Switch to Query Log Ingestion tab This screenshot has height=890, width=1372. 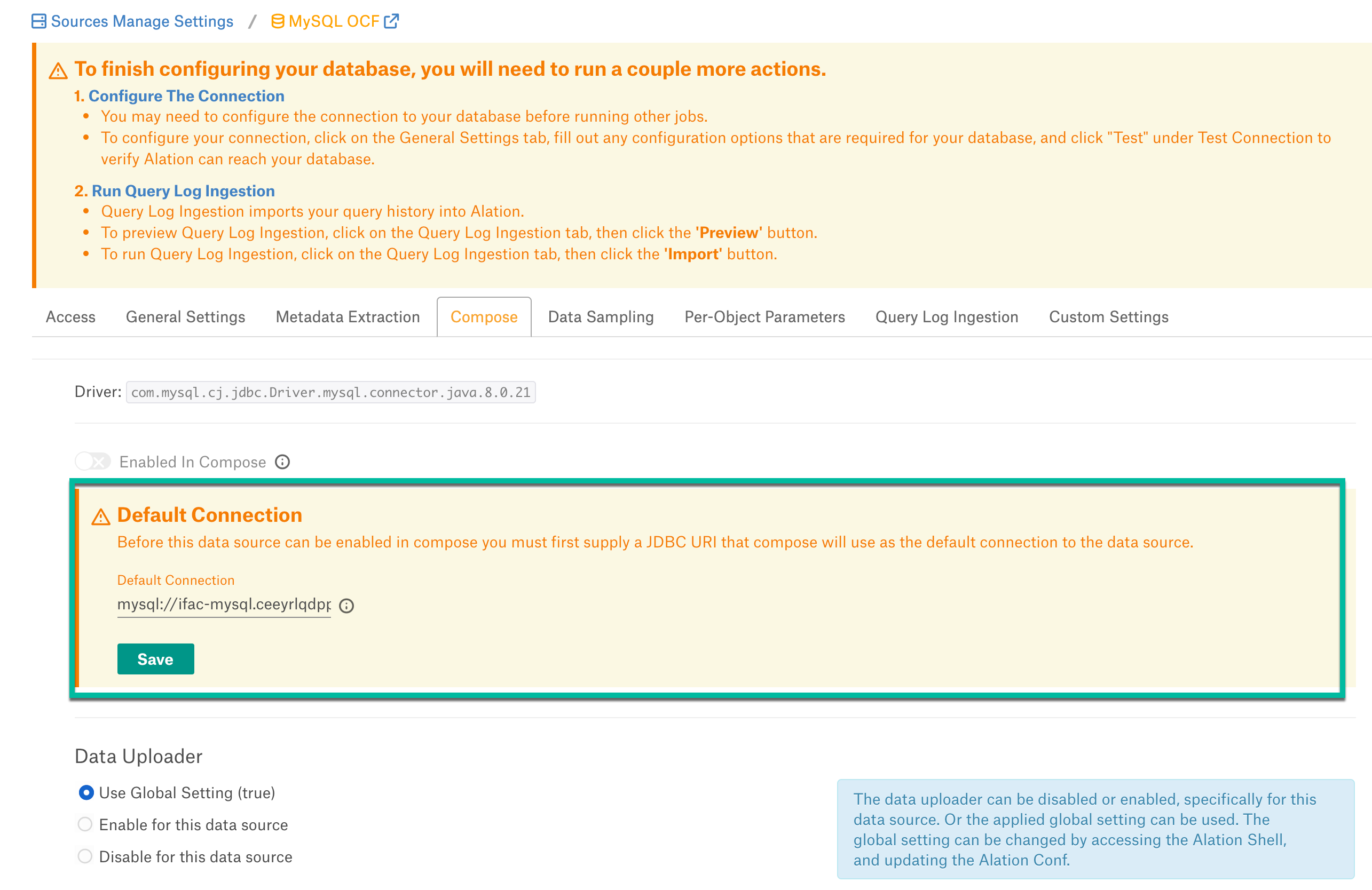click(x=947, y=317)
